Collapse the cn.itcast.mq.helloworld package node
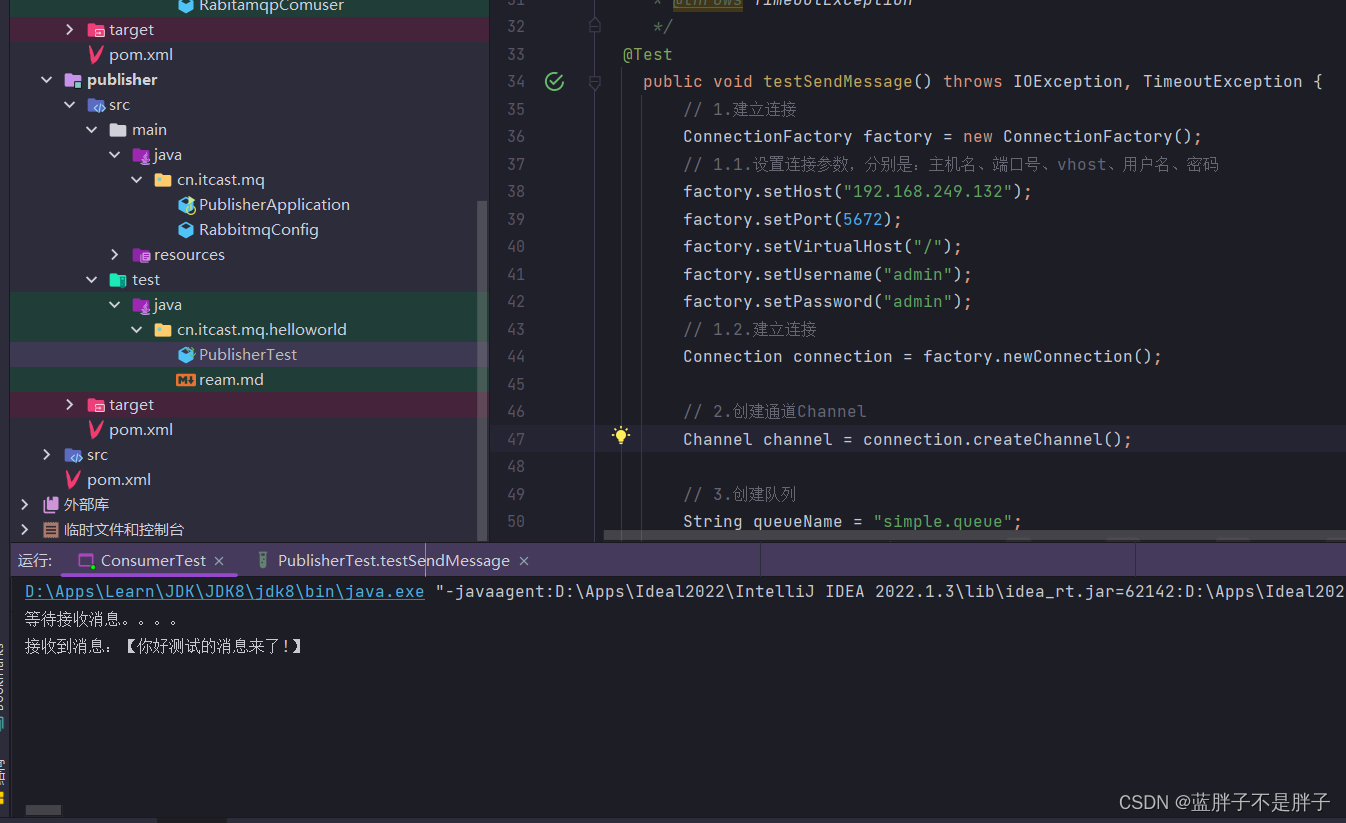Image resolution: width=1346 pixels, height=823 pixels. (x=137, y=330)
